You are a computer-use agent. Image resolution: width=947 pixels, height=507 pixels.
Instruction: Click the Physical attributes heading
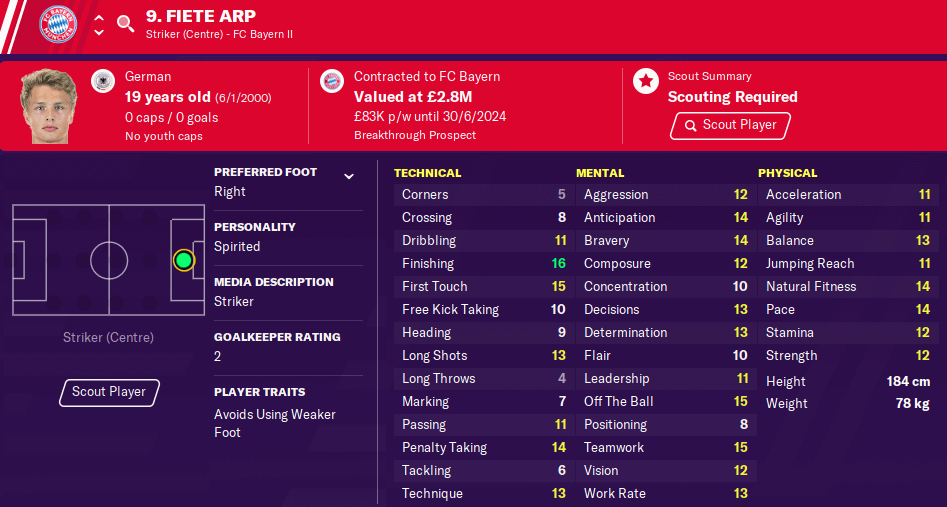(788, 173)
